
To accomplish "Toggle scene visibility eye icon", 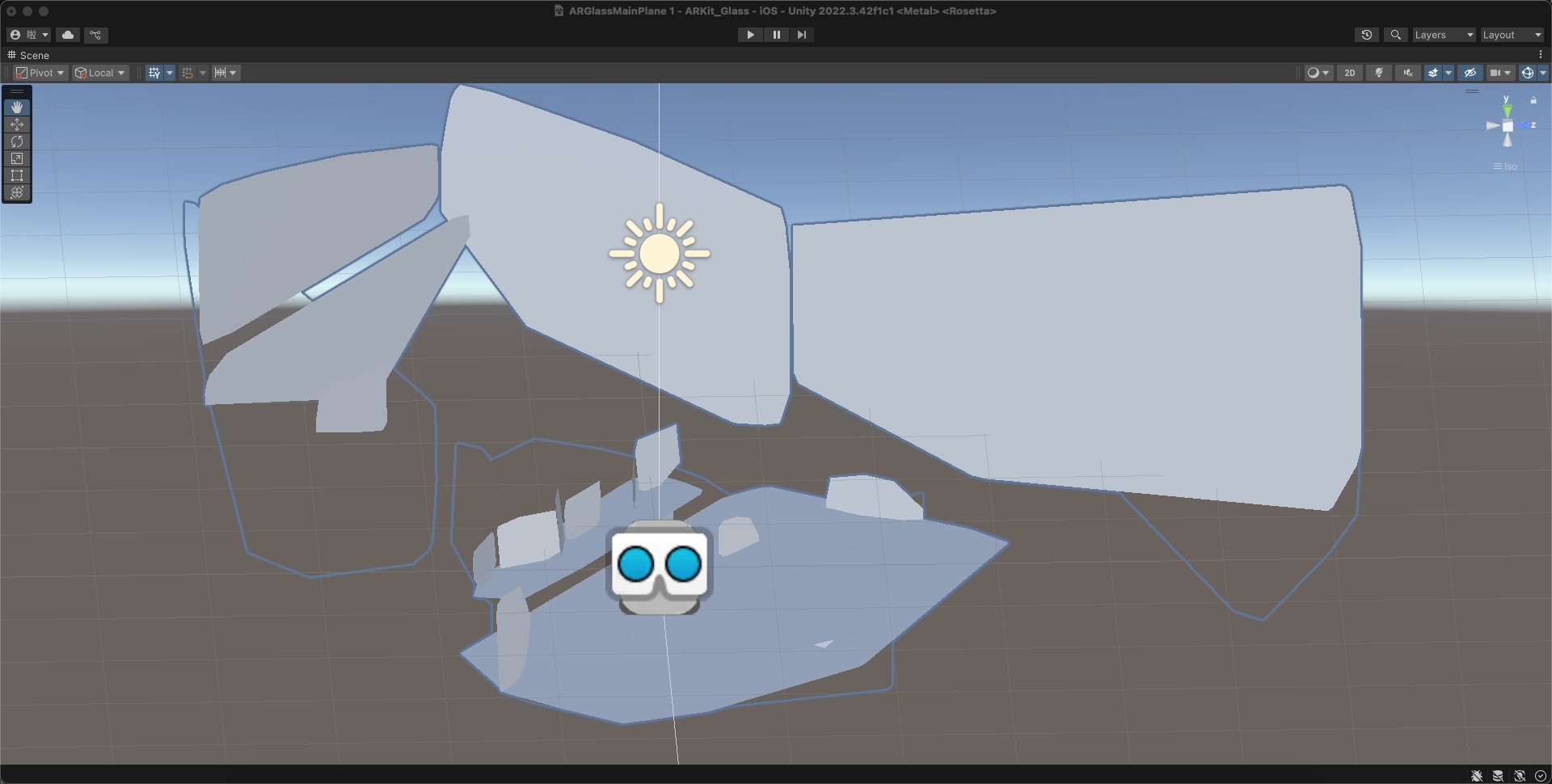I will tap(1470, 73).
